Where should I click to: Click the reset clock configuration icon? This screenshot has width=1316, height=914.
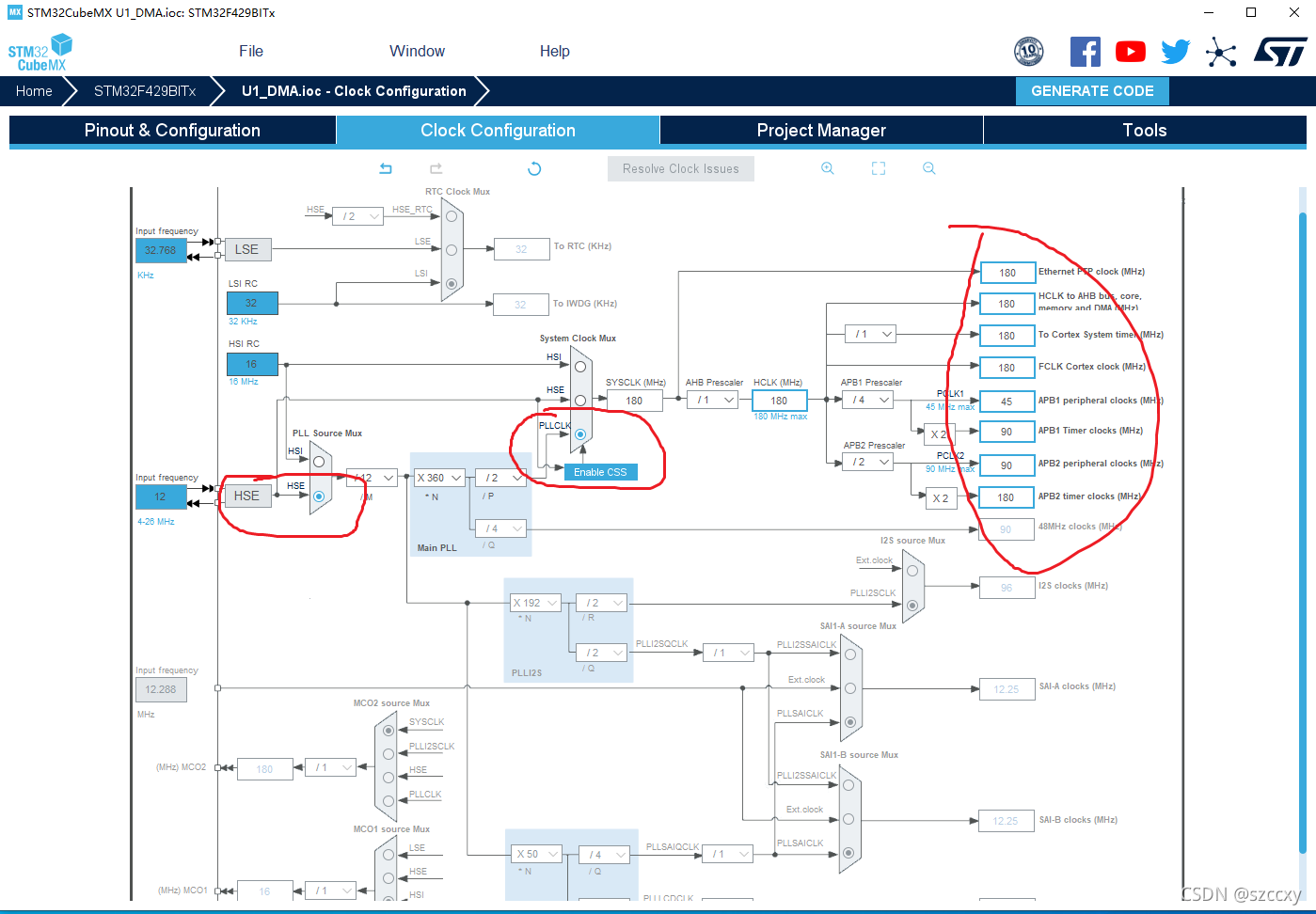tap(534, 168)
